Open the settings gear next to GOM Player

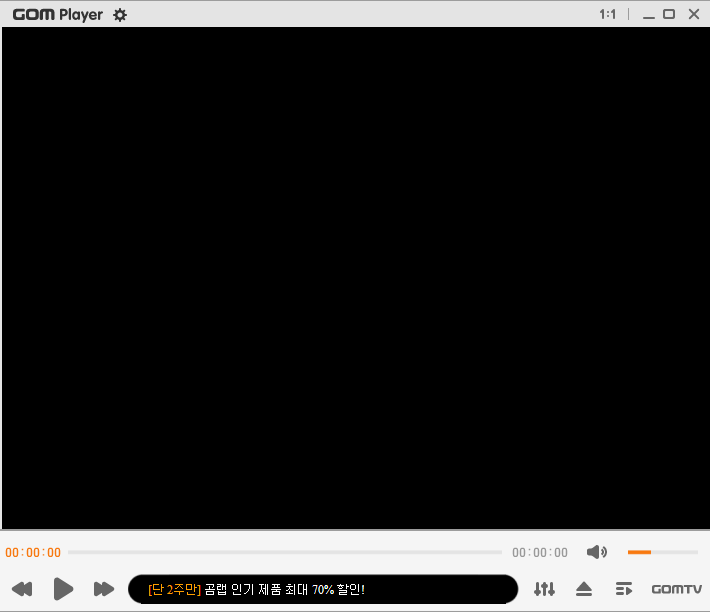pyautogui.click(x=120, y=15)
